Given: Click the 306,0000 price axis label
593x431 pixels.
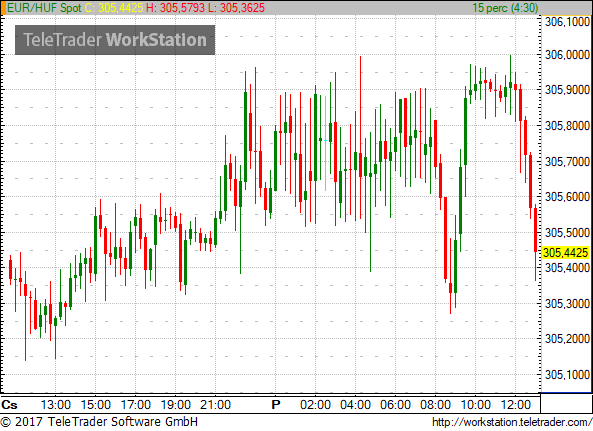Looking at the screenshot, I should 567,55.
